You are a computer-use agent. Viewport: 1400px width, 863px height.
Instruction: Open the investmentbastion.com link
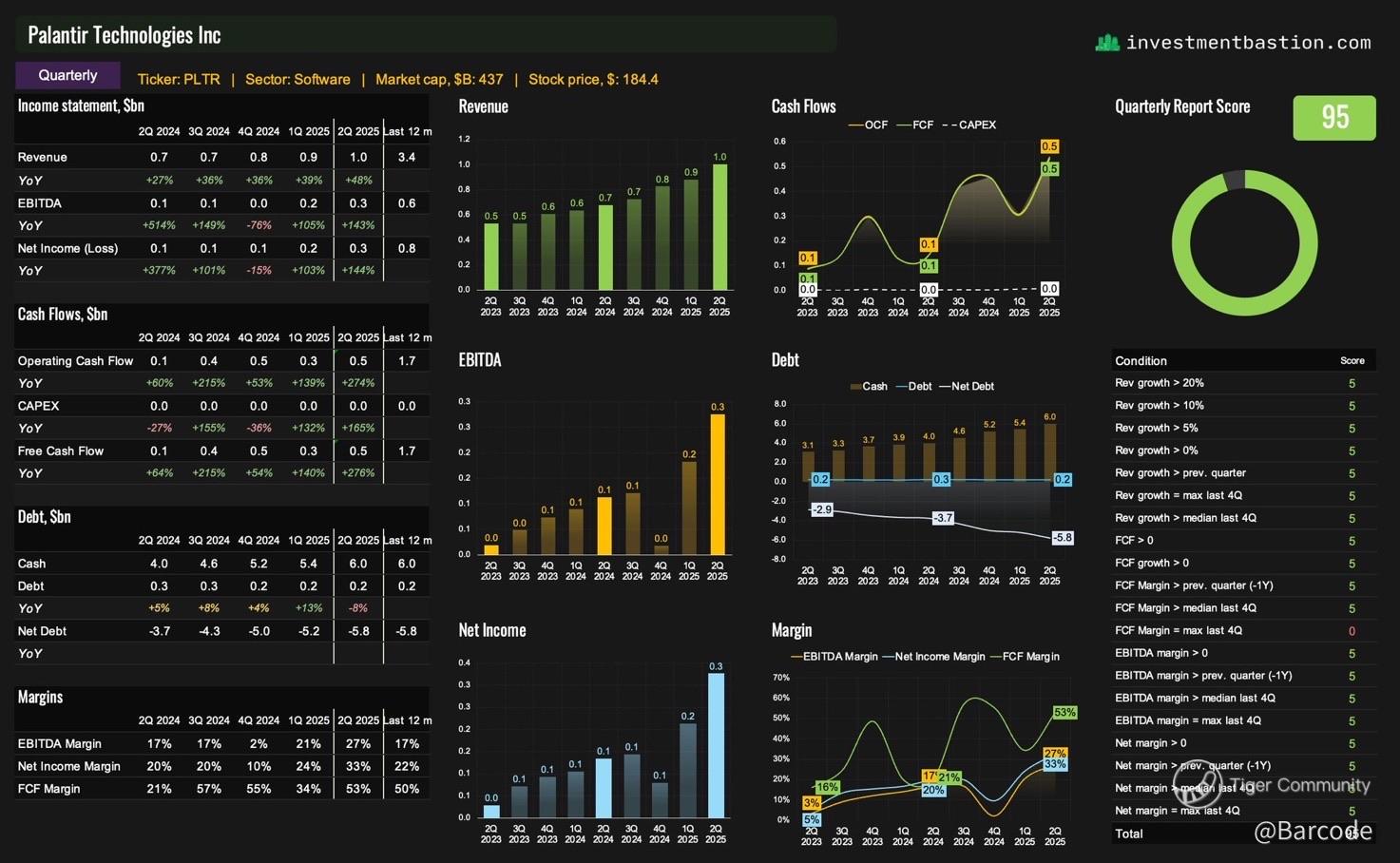tap(1248, 43)
